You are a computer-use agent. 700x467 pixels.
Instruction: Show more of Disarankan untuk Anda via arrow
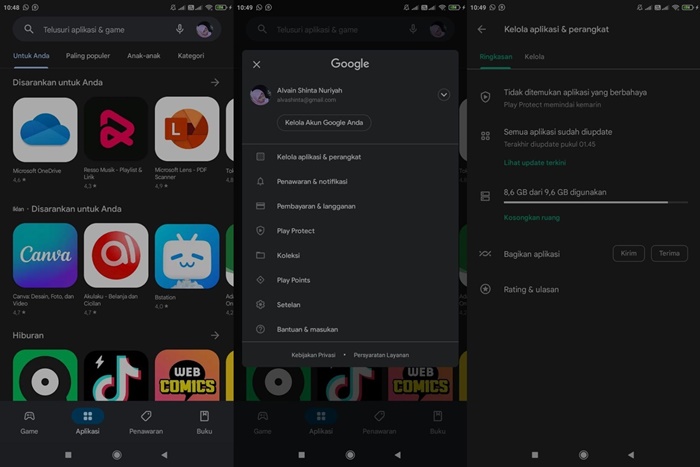click(x=215, y=83)
